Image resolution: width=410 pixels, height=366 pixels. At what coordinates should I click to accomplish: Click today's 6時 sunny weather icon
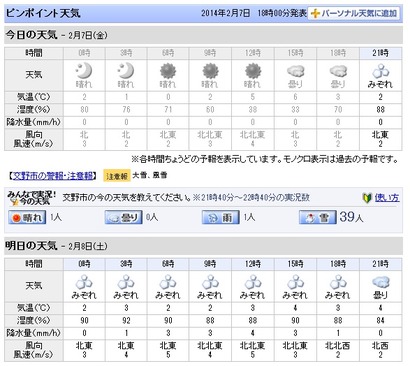pos(168,71)
